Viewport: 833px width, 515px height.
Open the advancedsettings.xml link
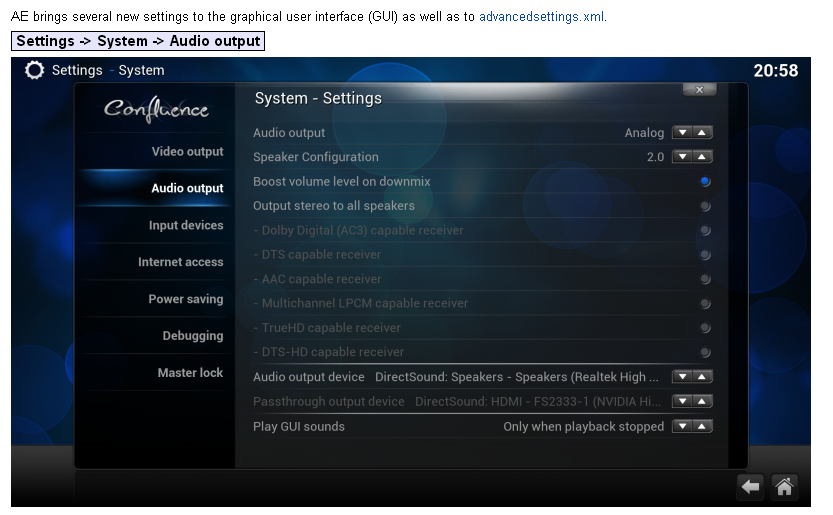tap(541, 16)
